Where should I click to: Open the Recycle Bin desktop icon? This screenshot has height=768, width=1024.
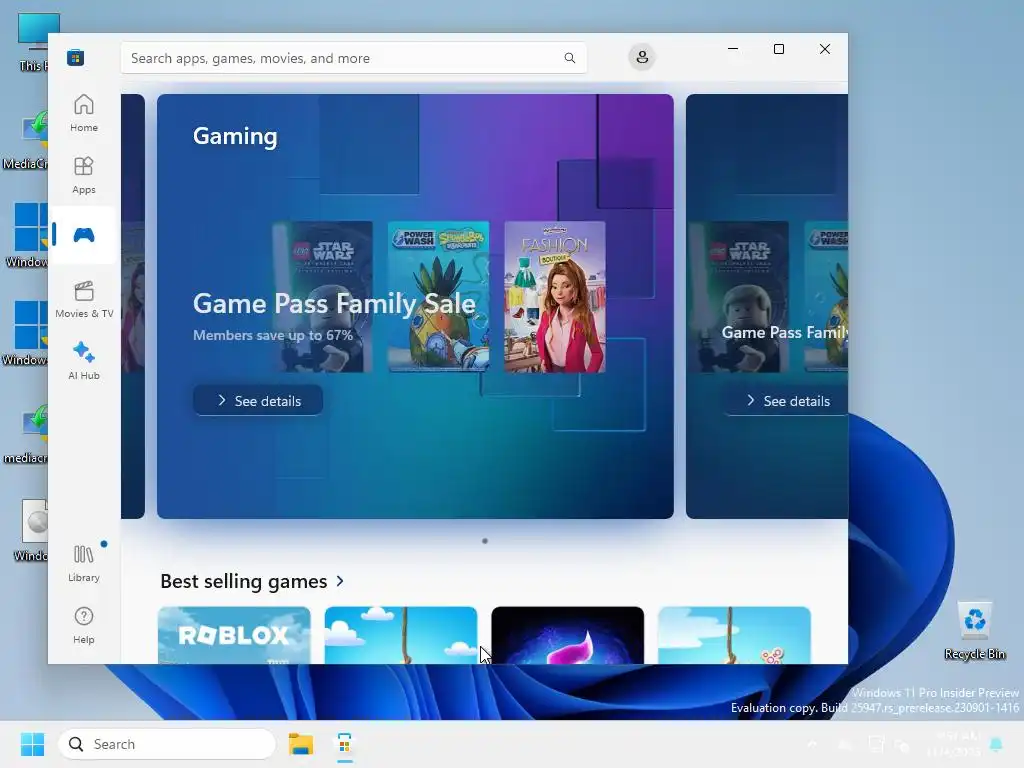tap(974, 630)
